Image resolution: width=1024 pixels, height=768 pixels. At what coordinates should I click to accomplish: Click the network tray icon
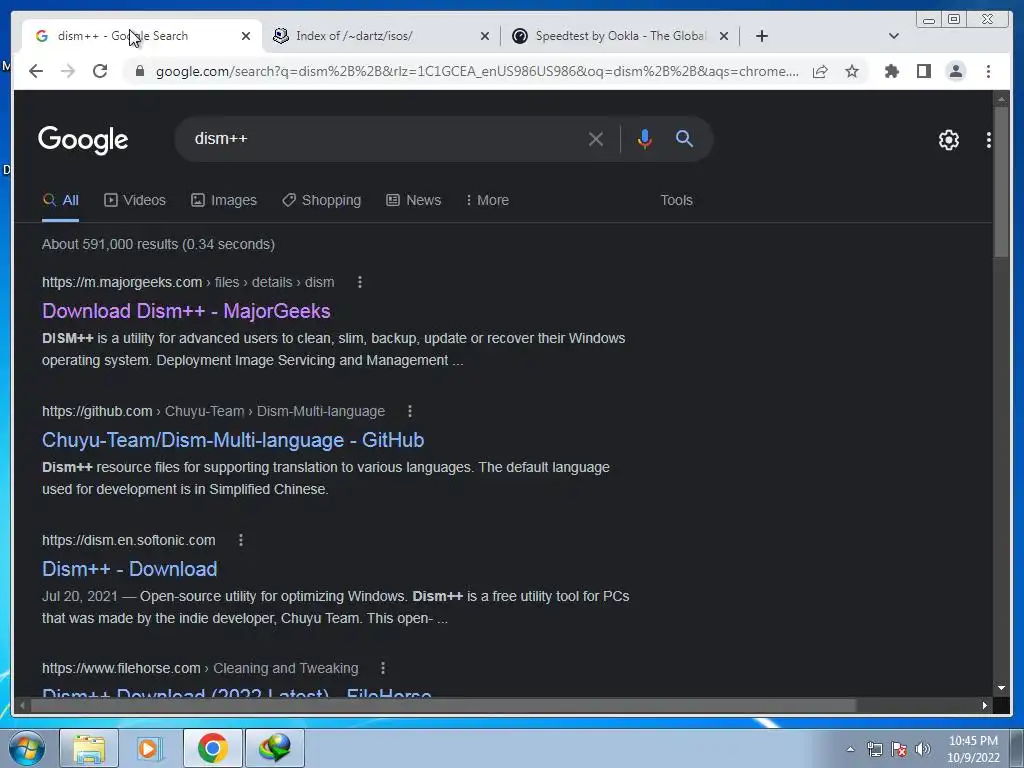874,749
